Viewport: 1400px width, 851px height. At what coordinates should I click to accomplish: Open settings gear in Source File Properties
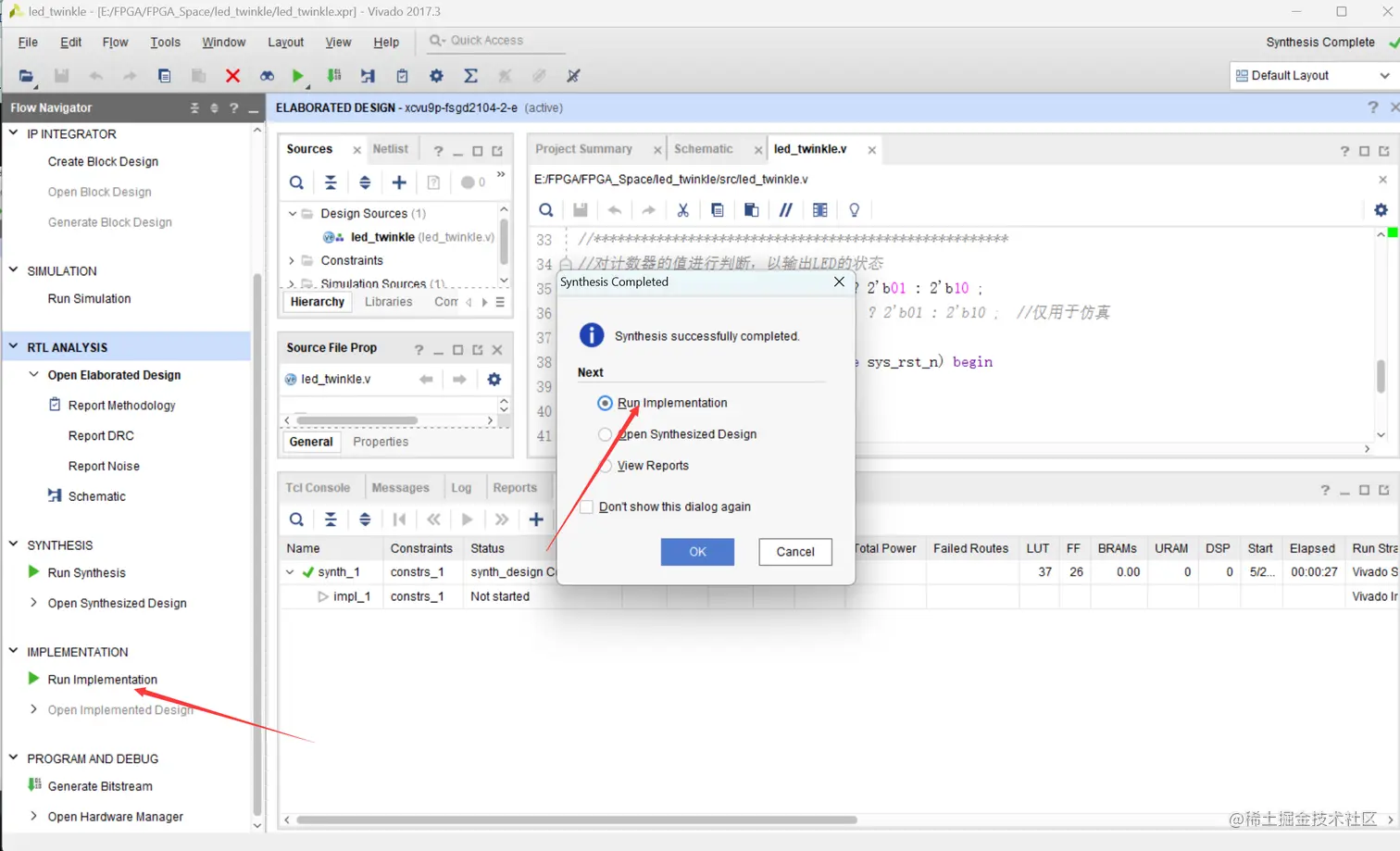point(494,380)
